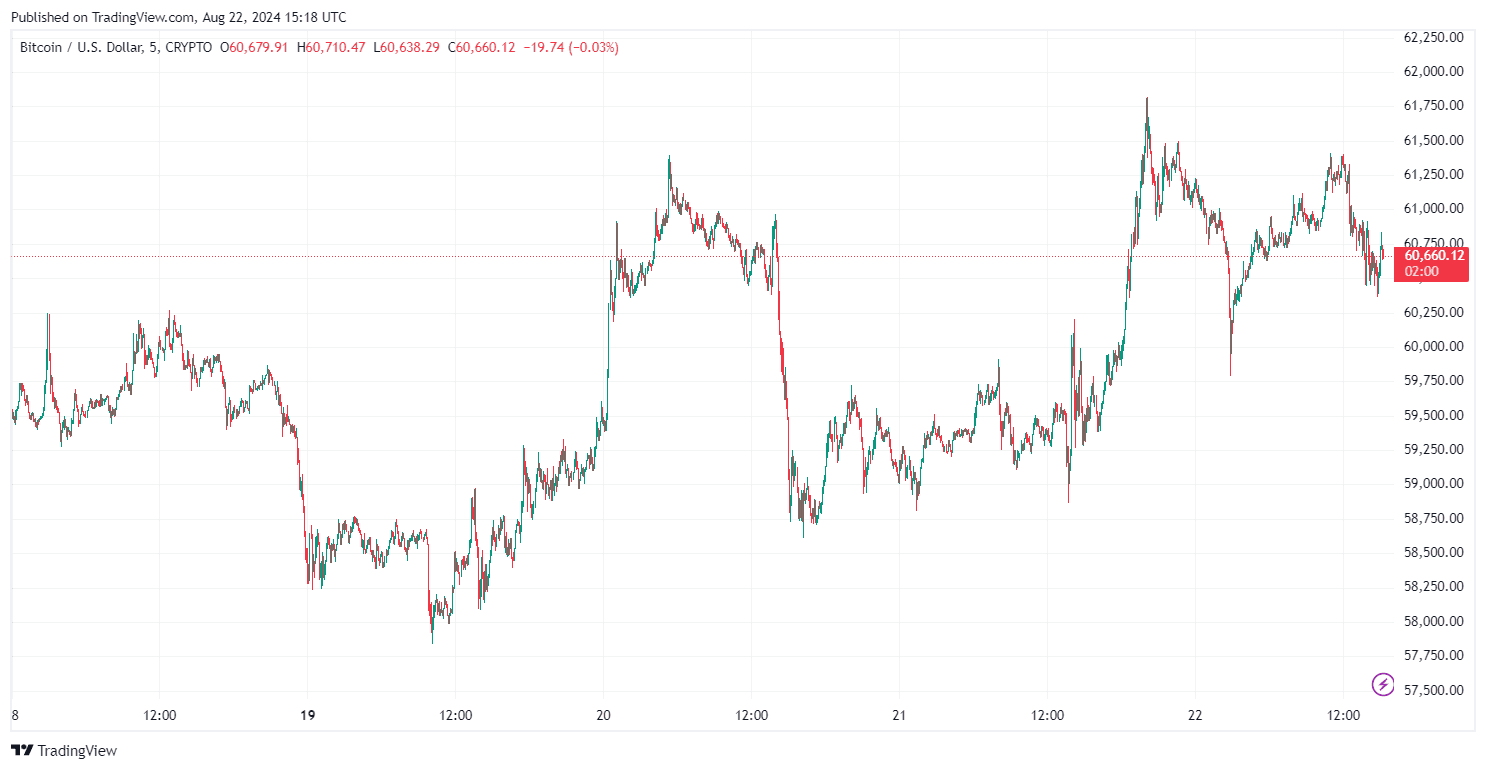This screenshot has width=1486, height=770.
Task: Click the countdown timer 02:00 under the price
Action: 1420,271
